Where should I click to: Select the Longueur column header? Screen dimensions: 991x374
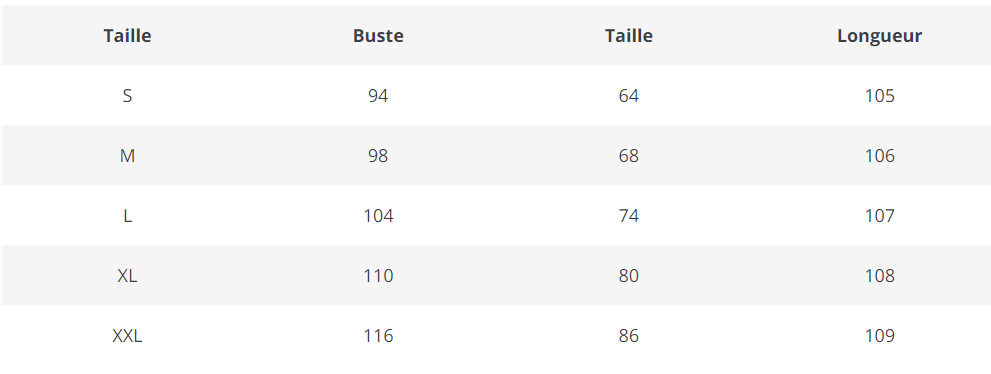[x=879, y=36]
